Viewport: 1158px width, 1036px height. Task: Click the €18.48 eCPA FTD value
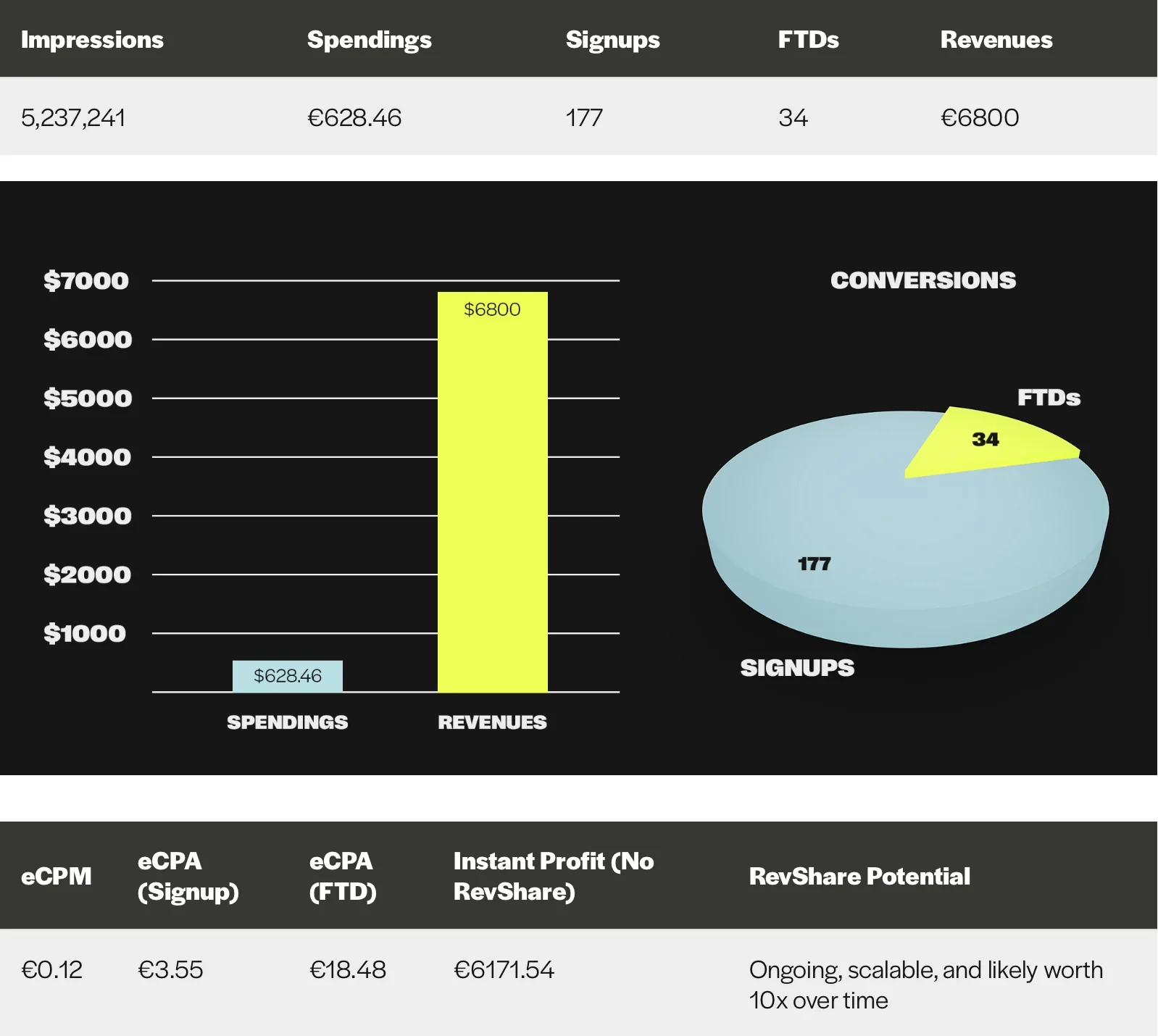click(348, 969)
